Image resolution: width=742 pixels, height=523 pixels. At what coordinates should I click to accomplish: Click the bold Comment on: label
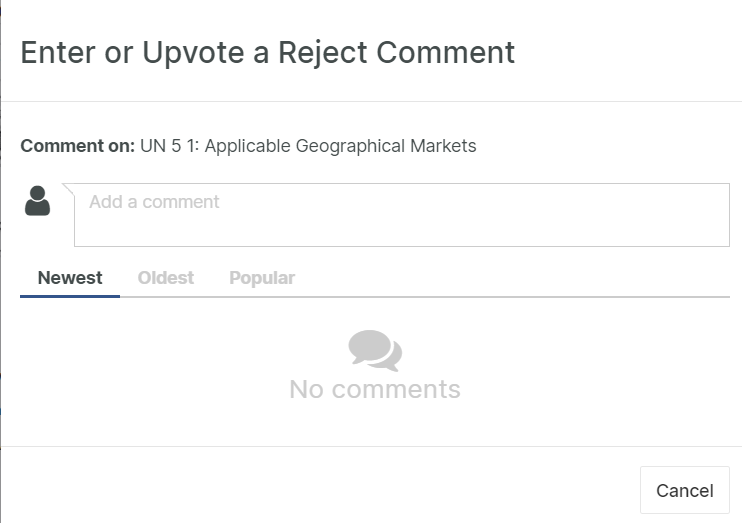click(x=78, y=146)
